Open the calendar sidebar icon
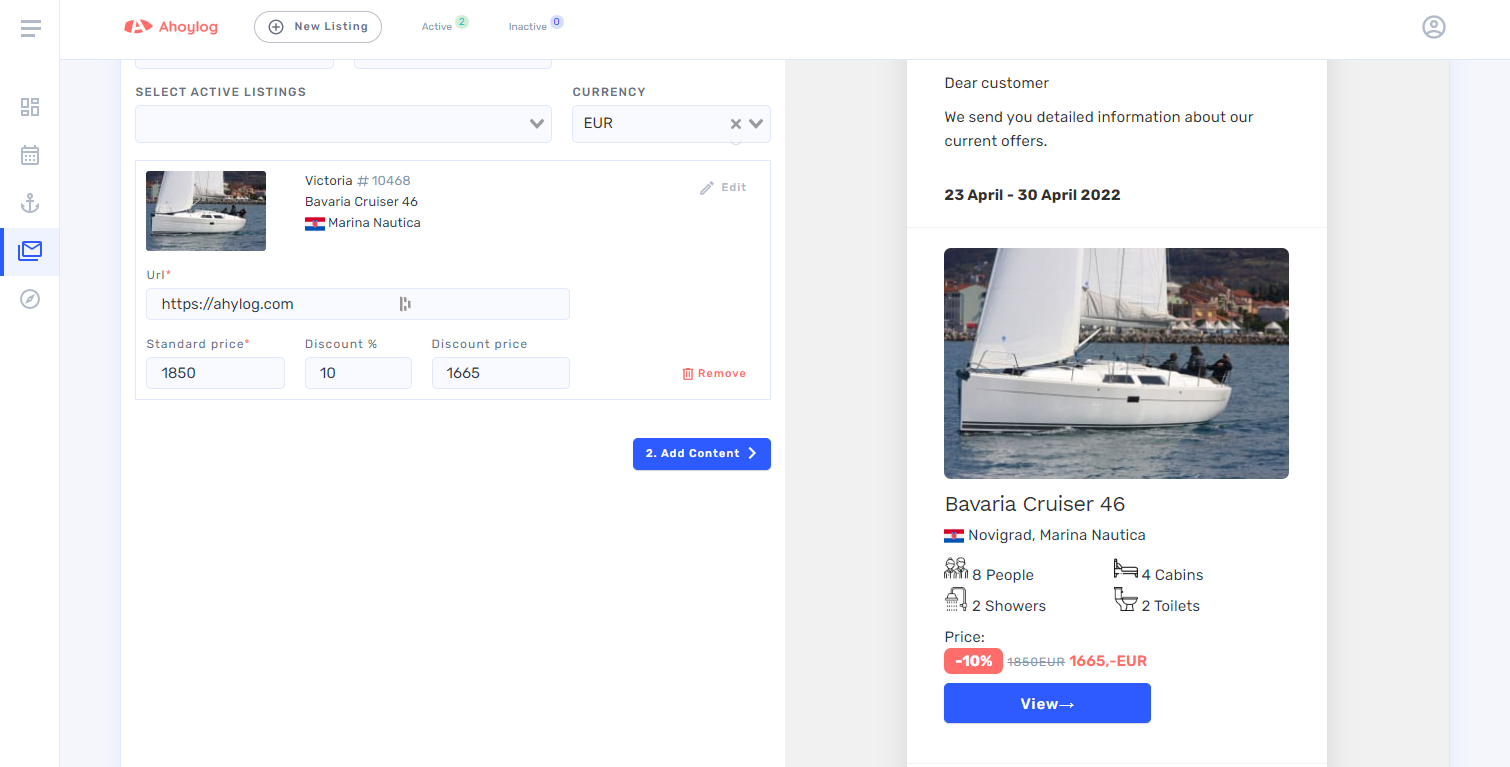Viewport: 1510px width, 767px height. coord(30,155)
